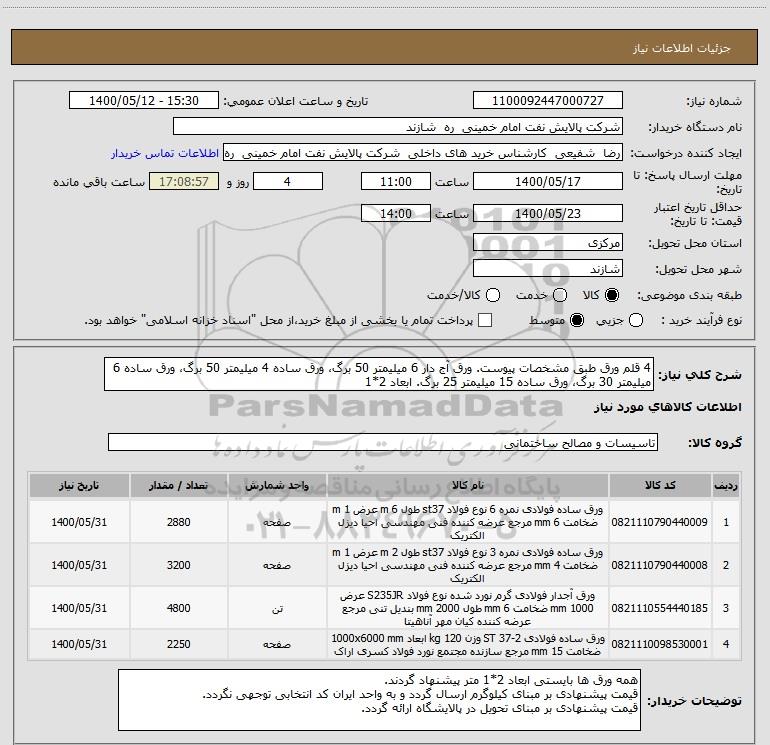Click quantity cell 2880
This screenshot has width=770, height=745.
pyautogui.click(x=178, y=522)
